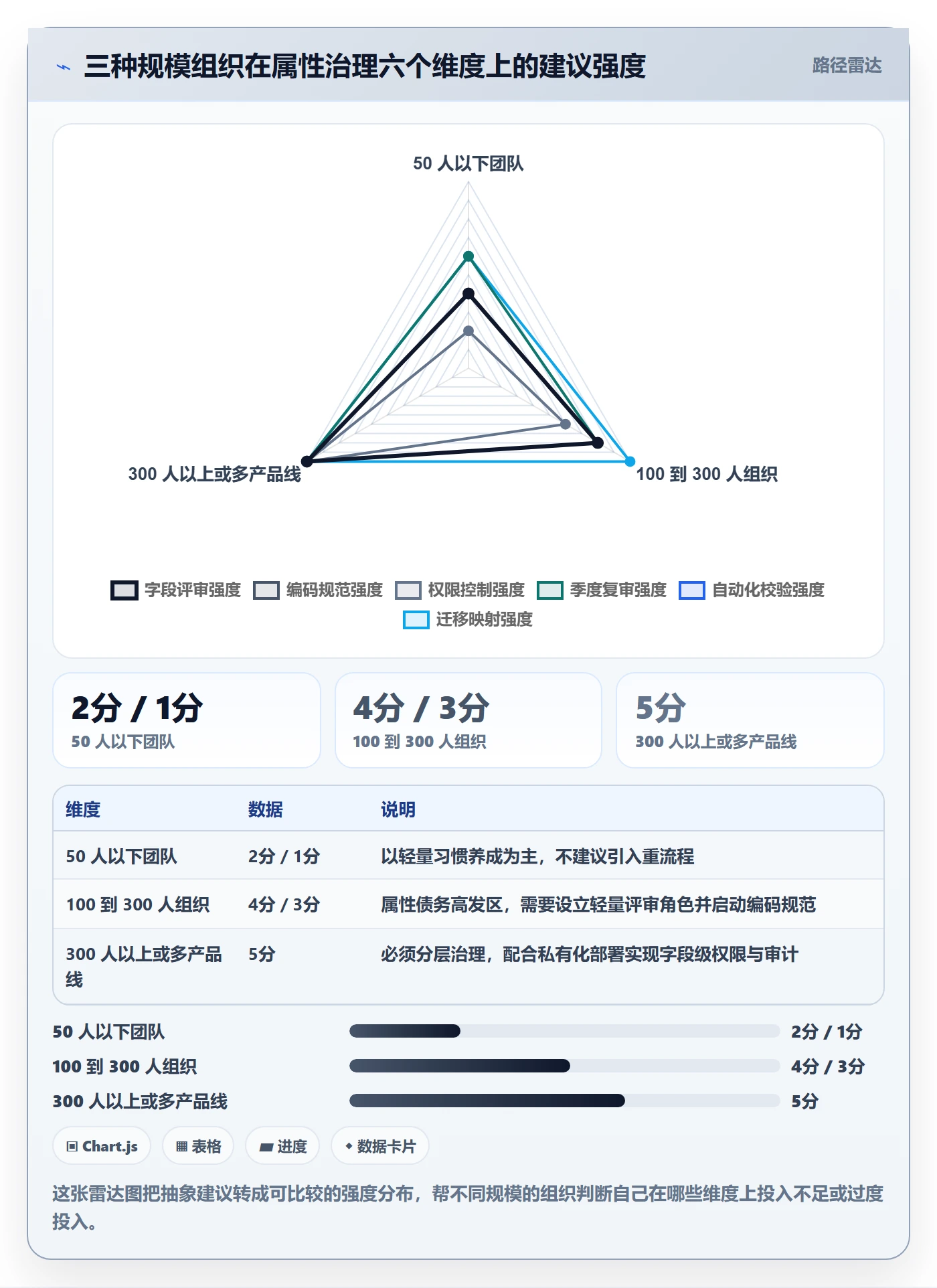Toggle 字段评审强度 legend dataset

point(176,590)
